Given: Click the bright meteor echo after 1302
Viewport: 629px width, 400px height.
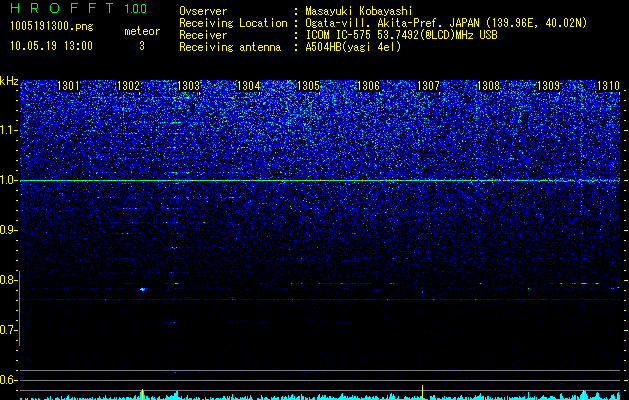Looking at the screenshot, I should 142,289.
